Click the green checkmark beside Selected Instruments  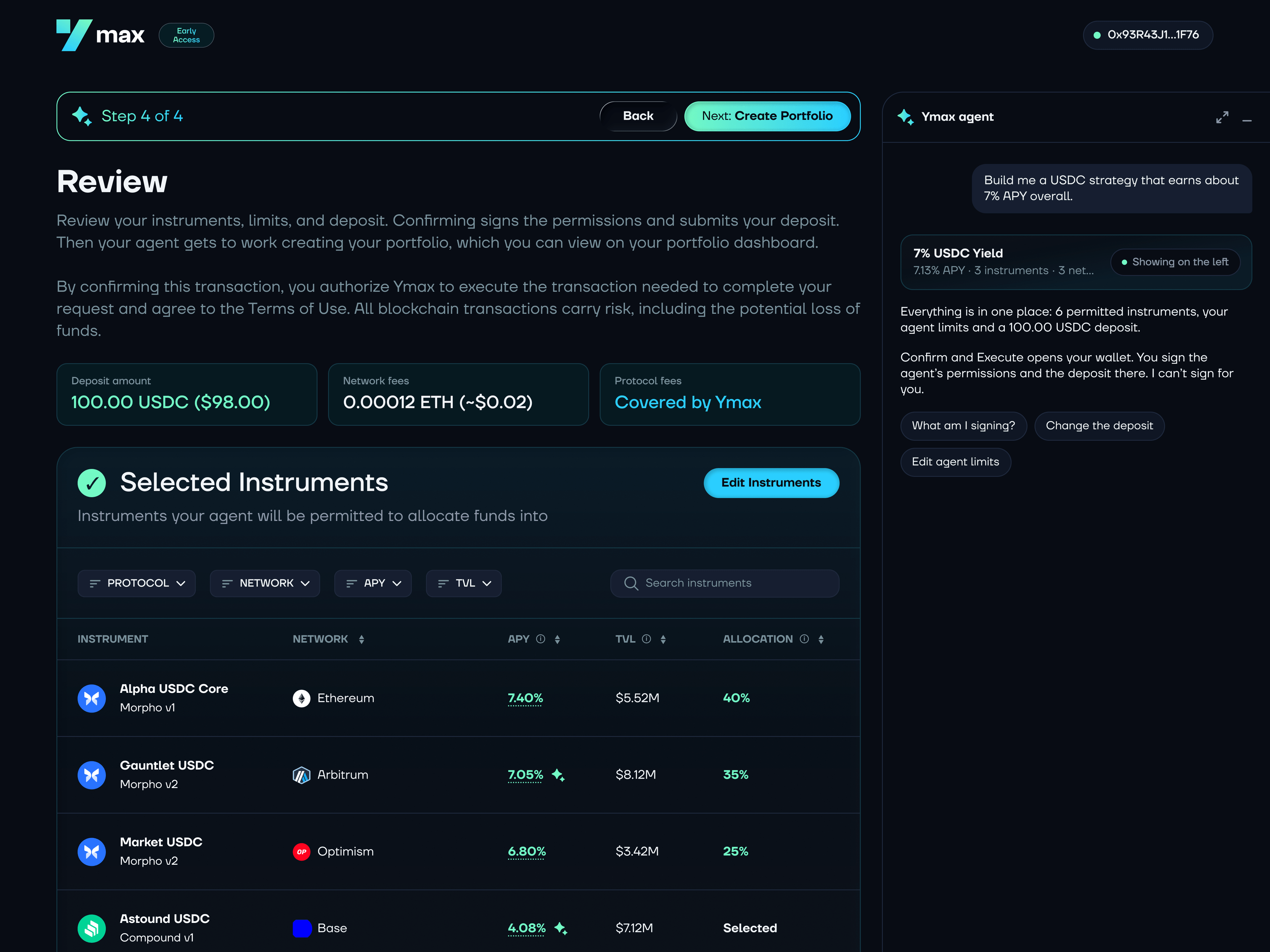point(92,483)
